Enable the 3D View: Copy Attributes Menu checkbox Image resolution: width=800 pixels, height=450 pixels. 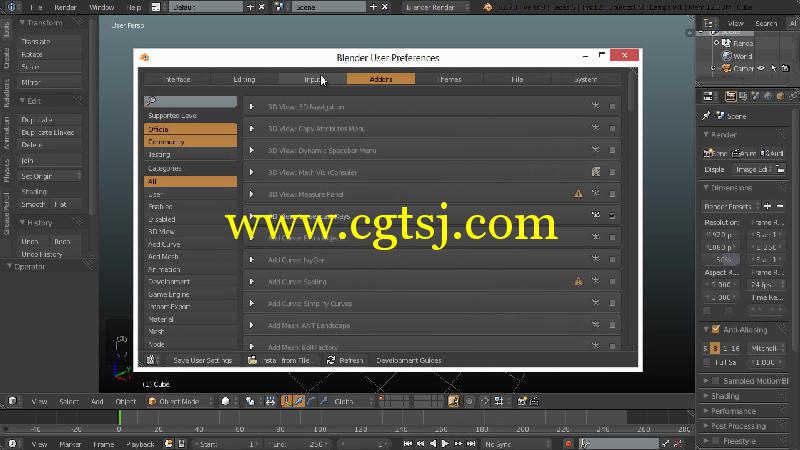612,129
